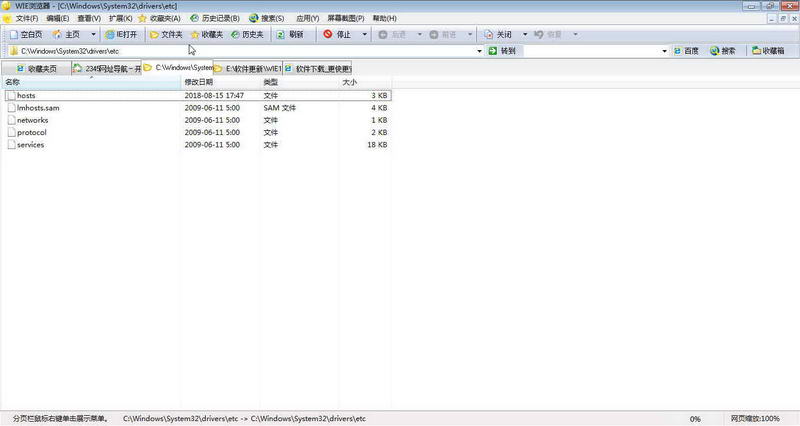This screenshot has width=800, height=426.
Task: Sort files by 修改日期 column header
Action: [199, 82]
